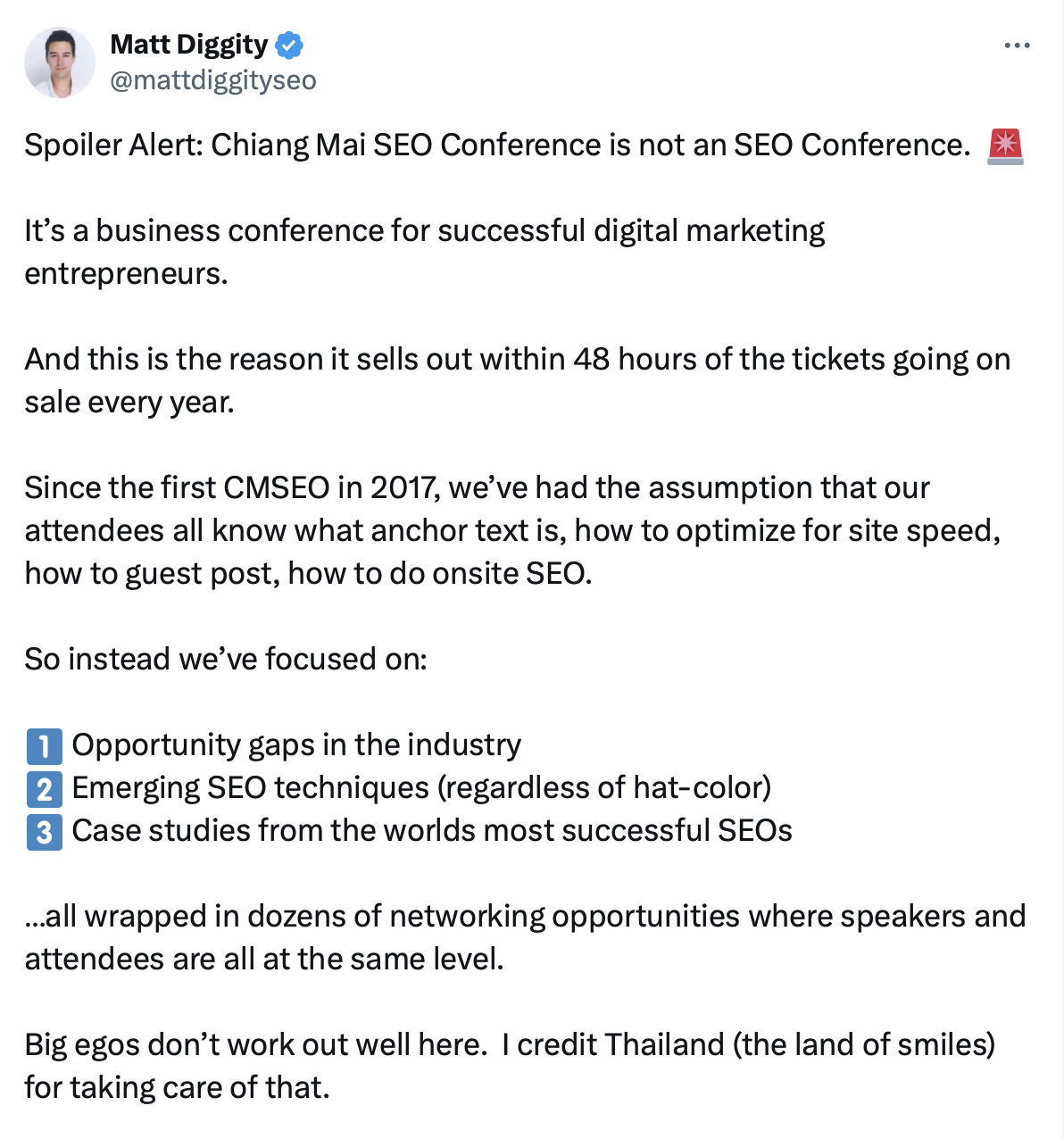Screen dimensions: 1064x1139
Task: Click the 'Since the first CMSEO in 2017' paragraph
Action: (512, 530)
